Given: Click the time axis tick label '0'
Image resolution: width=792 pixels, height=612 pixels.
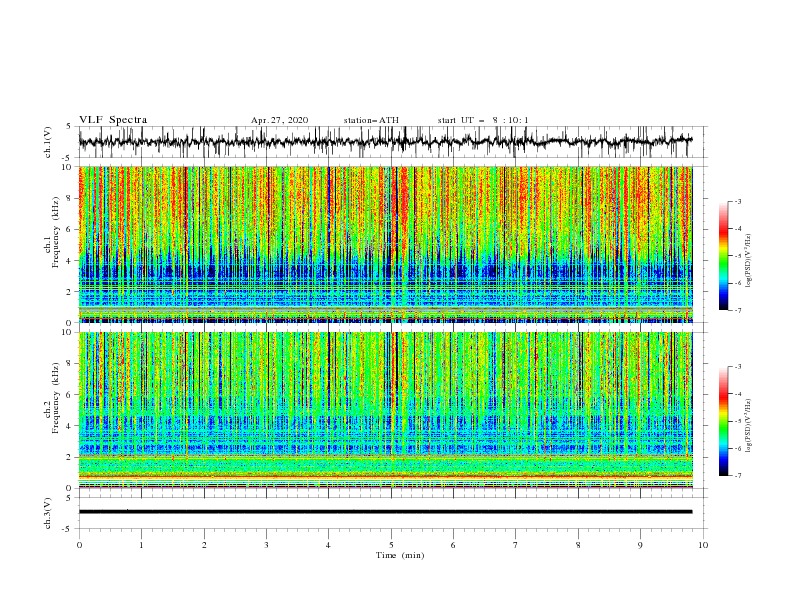Looking at the screenshot, I should coord(79,545).
